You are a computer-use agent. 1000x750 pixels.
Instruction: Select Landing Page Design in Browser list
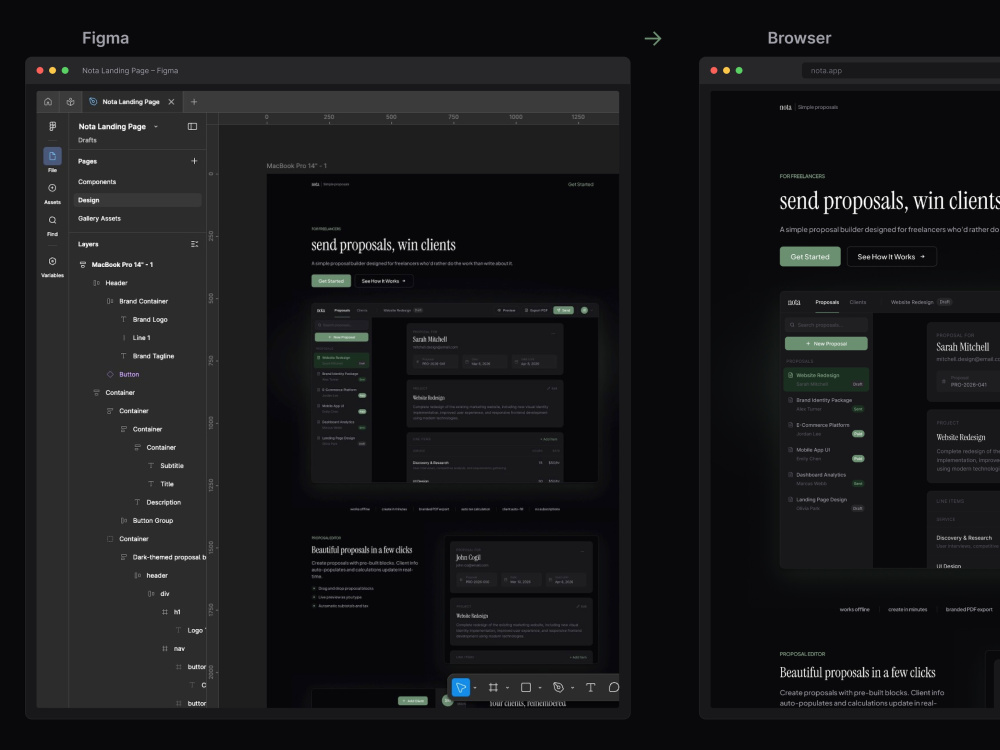[x=826, y=504]
